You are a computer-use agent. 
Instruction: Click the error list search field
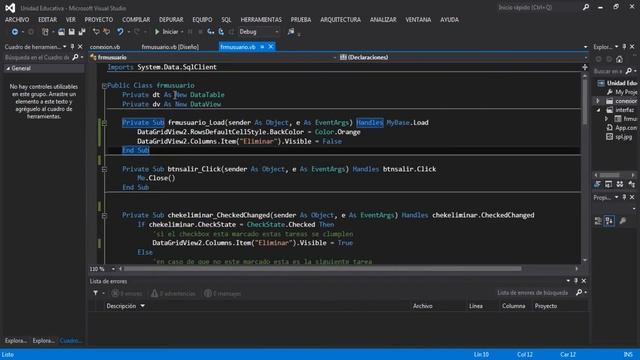click(535, 293)
